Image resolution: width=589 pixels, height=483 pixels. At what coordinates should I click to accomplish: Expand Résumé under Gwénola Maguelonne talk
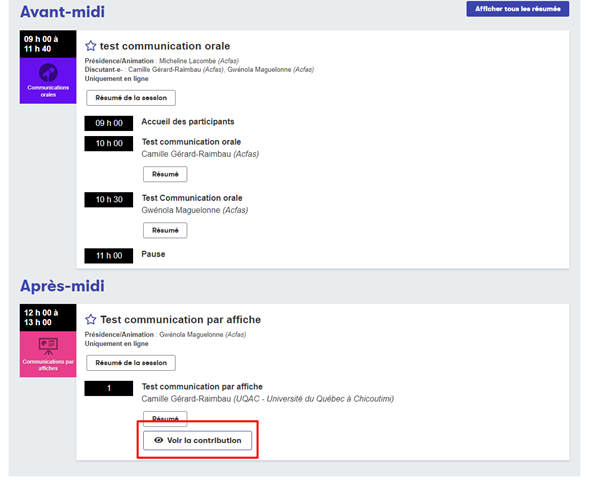165,230
